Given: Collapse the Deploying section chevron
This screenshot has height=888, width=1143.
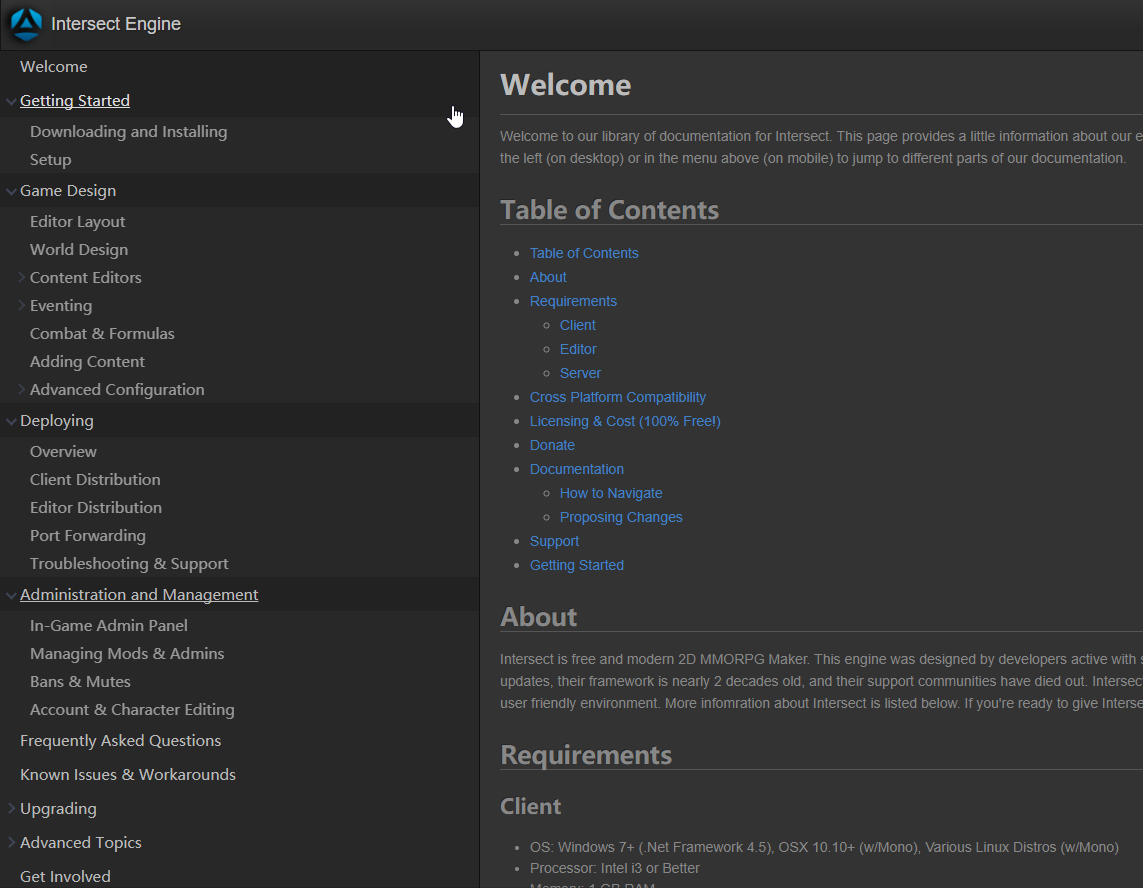Looking at the screenshot, I should pos(11,421).
